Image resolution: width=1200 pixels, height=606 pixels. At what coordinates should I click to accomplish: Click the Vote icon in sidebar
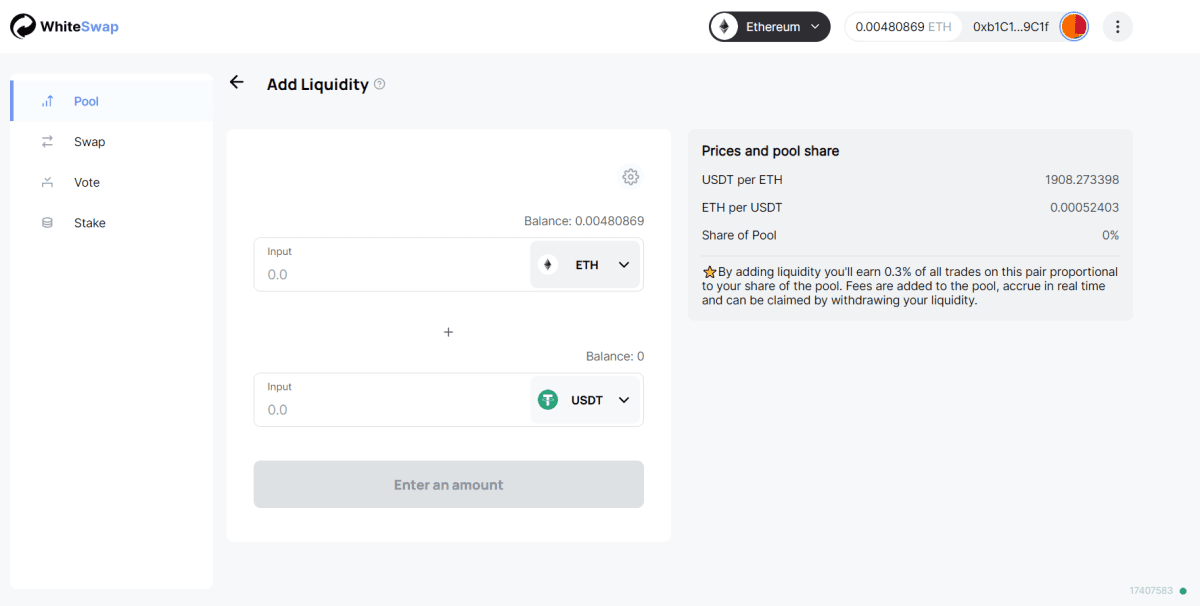(x=47, y=183)
